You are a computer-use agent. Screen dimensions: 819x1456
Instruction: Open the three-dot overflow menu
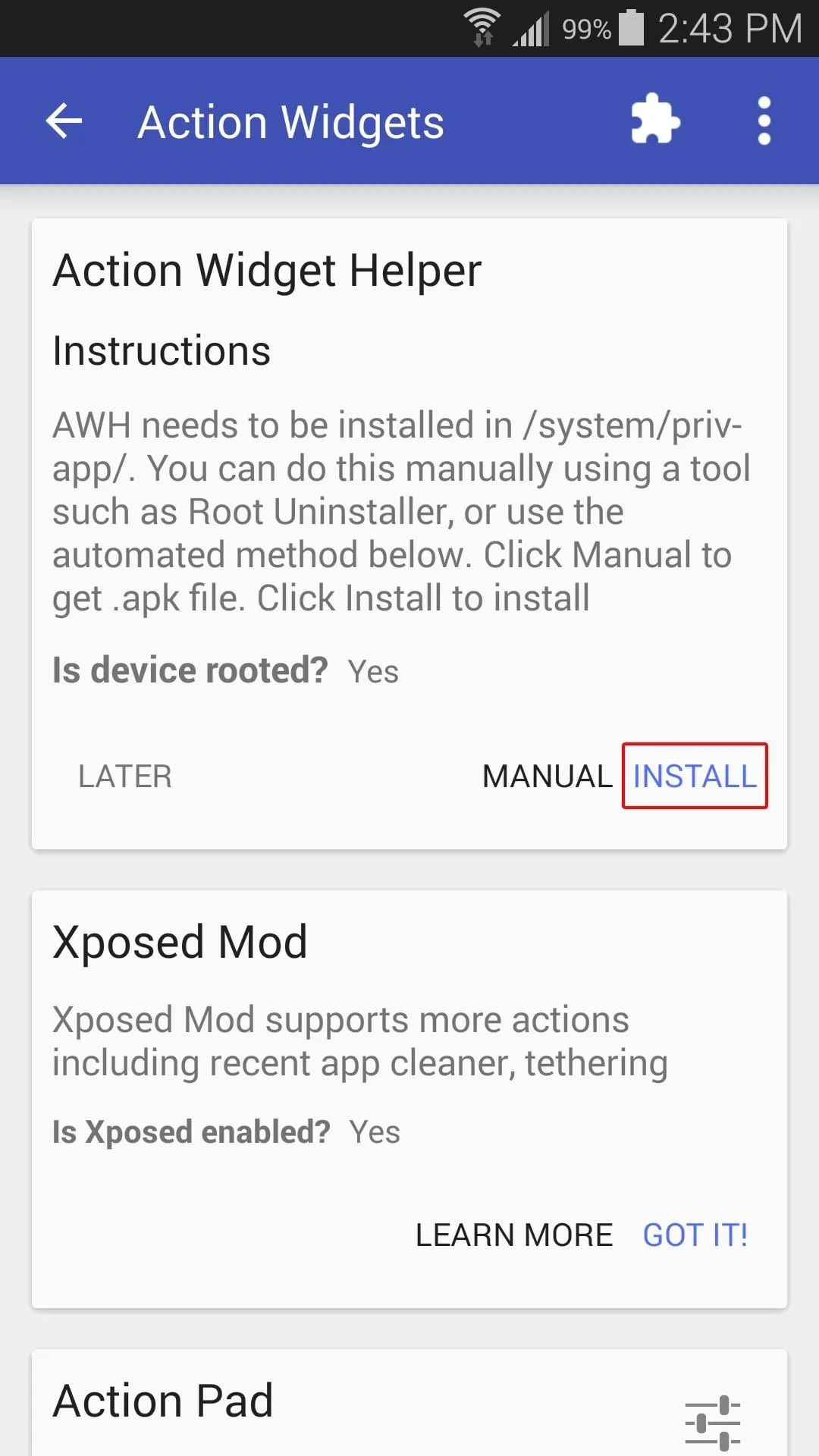pyautogui.click(x=764, y=121)
